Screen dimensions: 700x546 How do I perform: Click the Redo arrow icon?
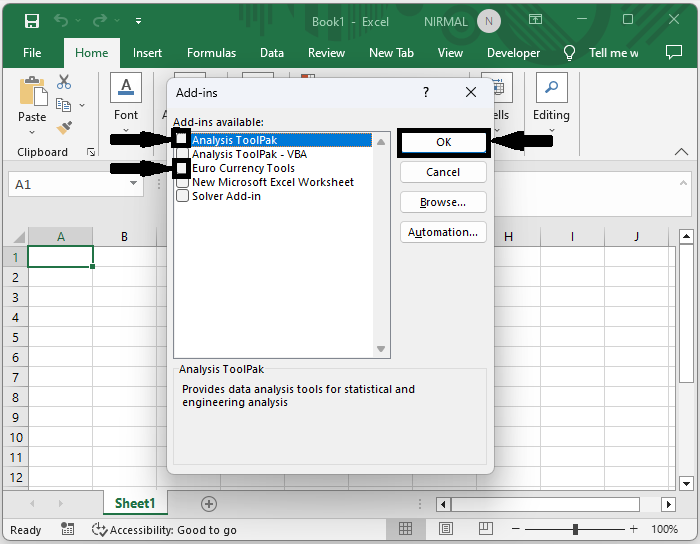[100, 21]
